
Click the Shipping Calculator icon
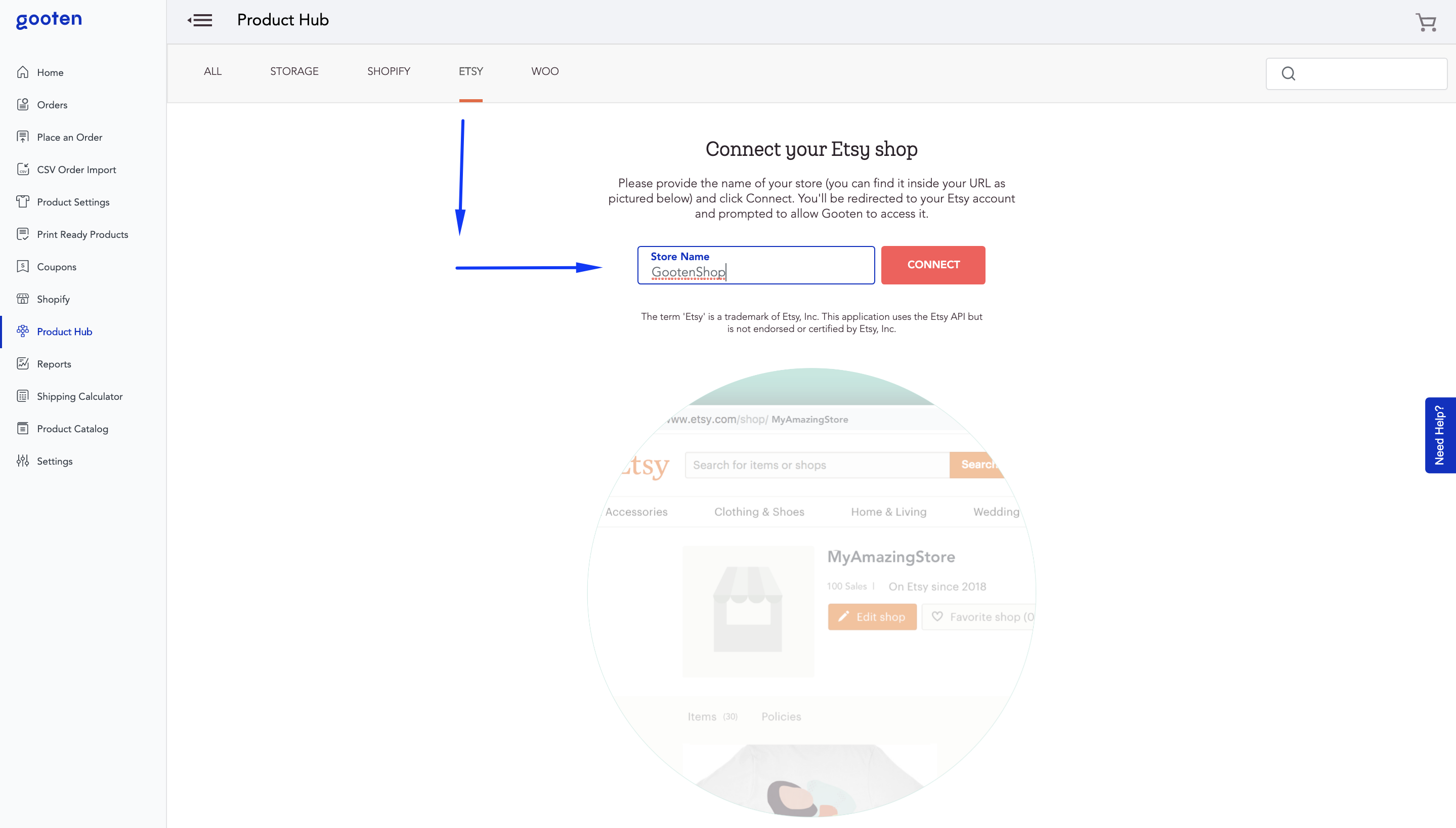pos(23,396)
